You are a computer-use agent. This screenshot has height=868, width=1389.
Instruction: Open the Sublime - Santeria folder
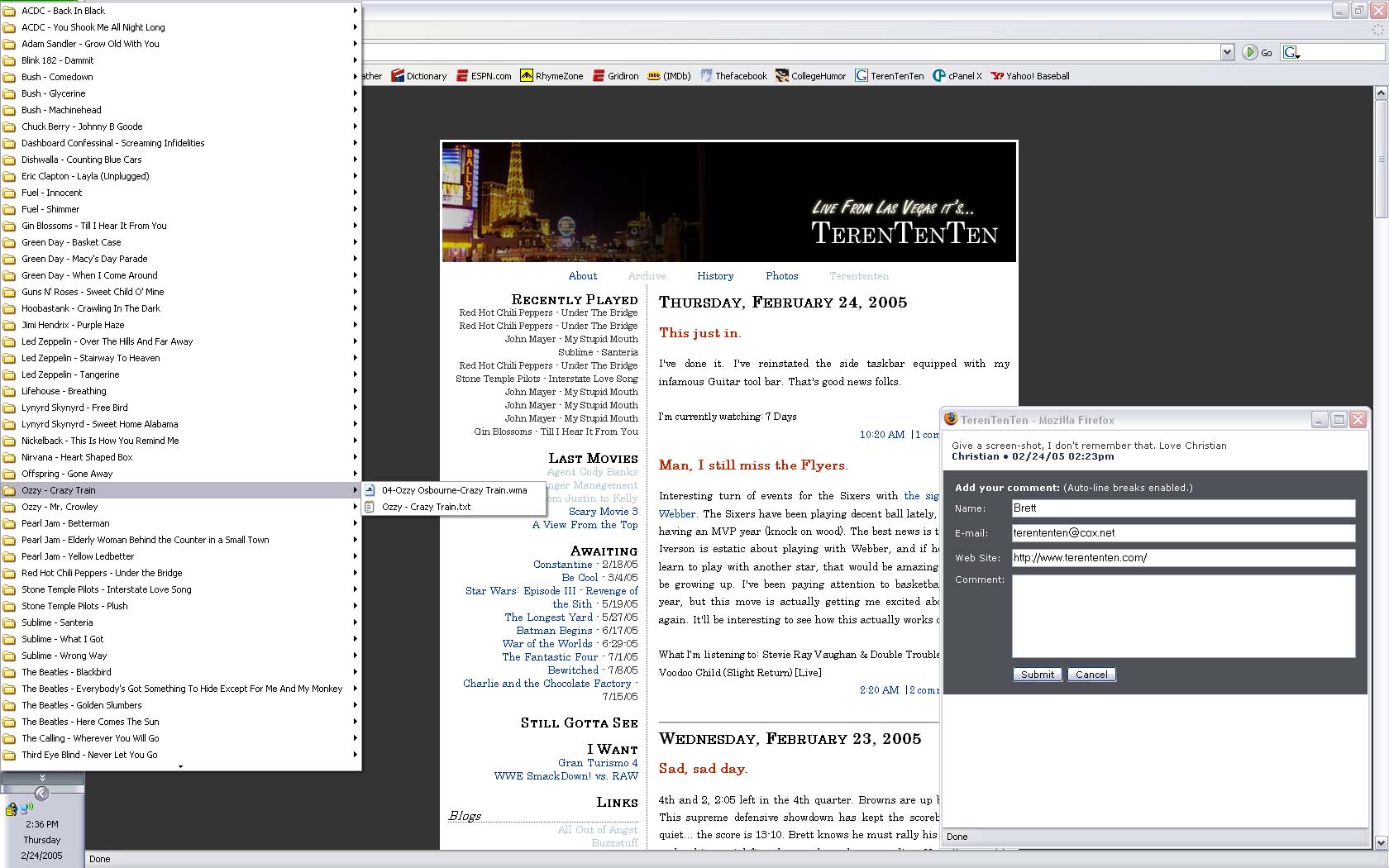click(x=181, y=622)
